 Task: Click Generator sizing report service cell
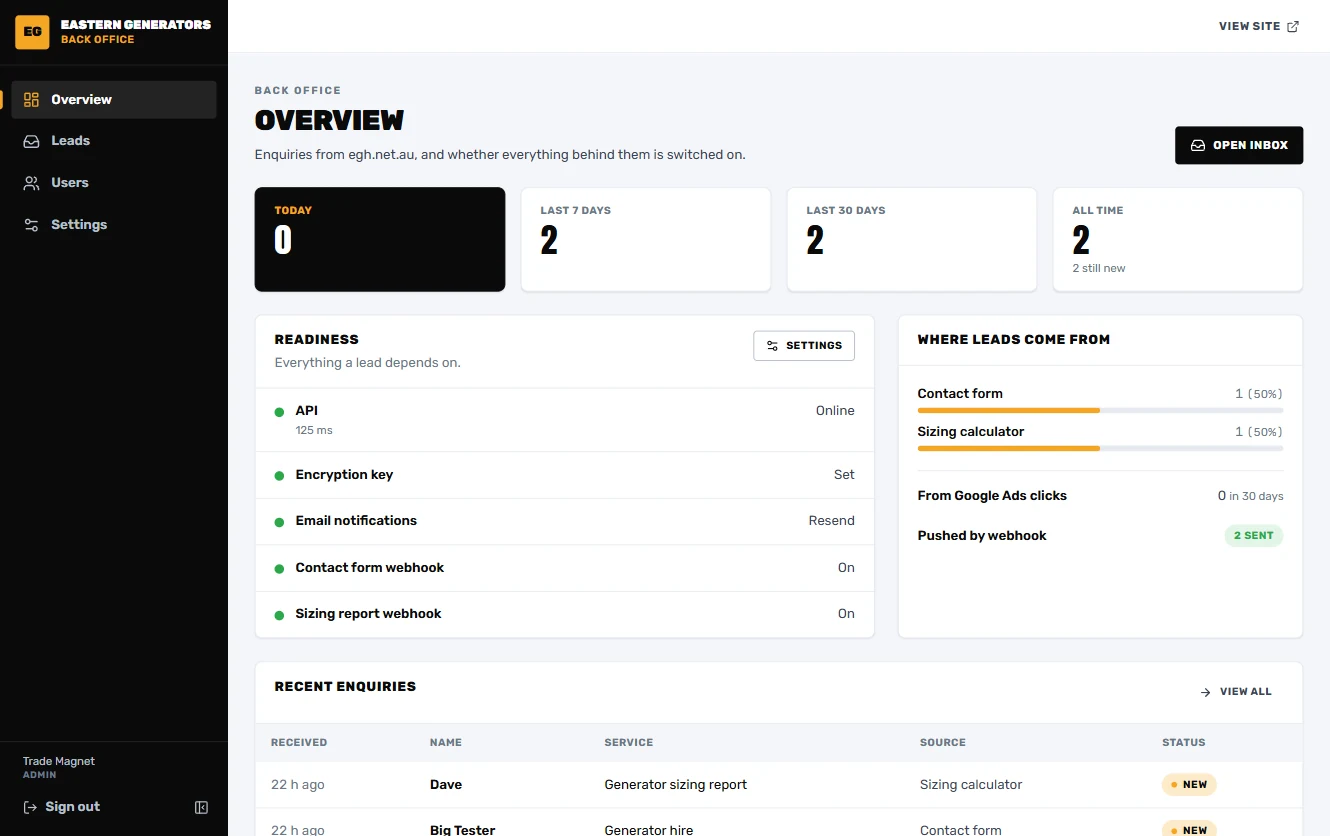(x=676, y=785)
